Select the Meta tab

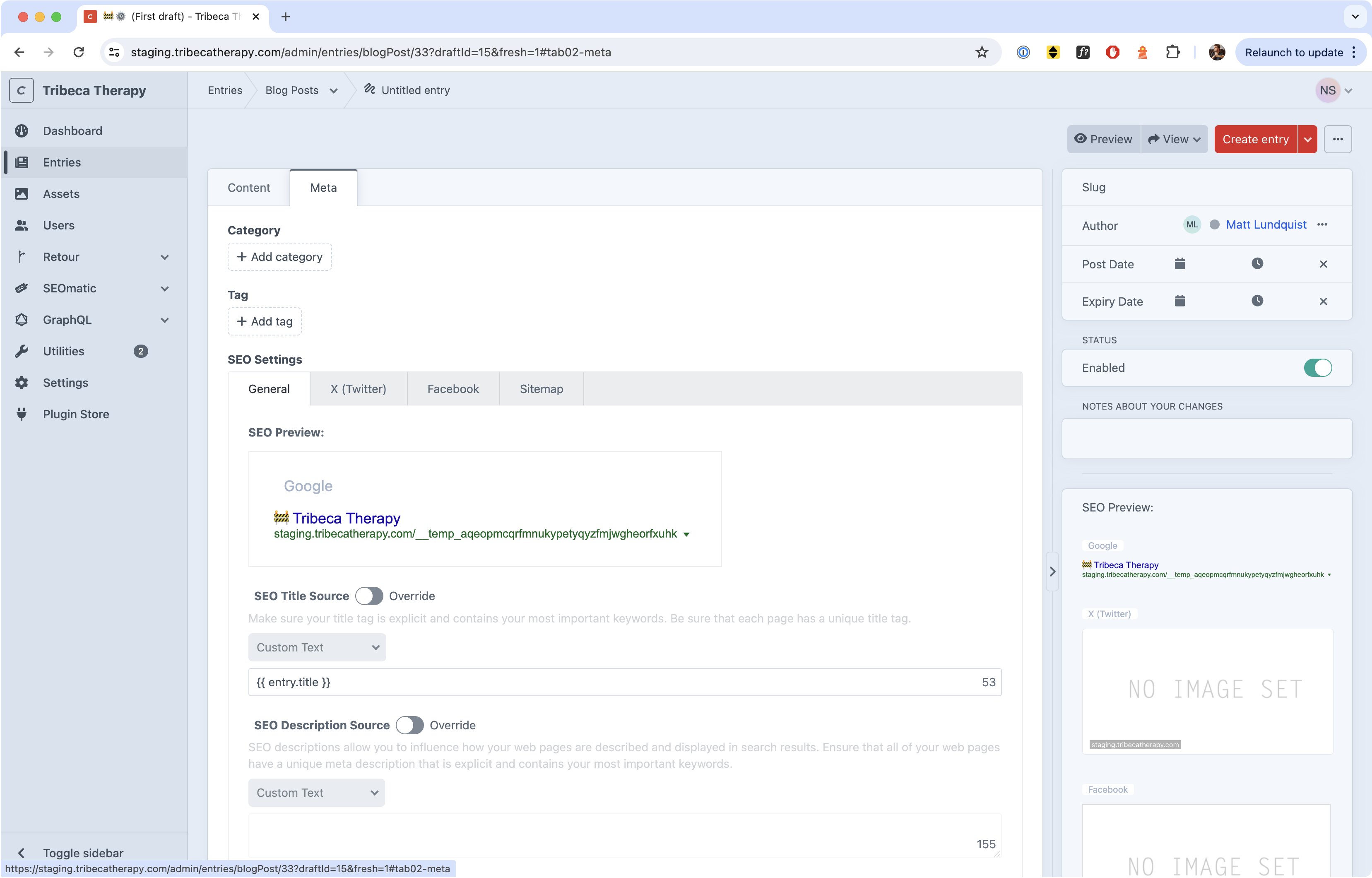[x=324, y=188]
